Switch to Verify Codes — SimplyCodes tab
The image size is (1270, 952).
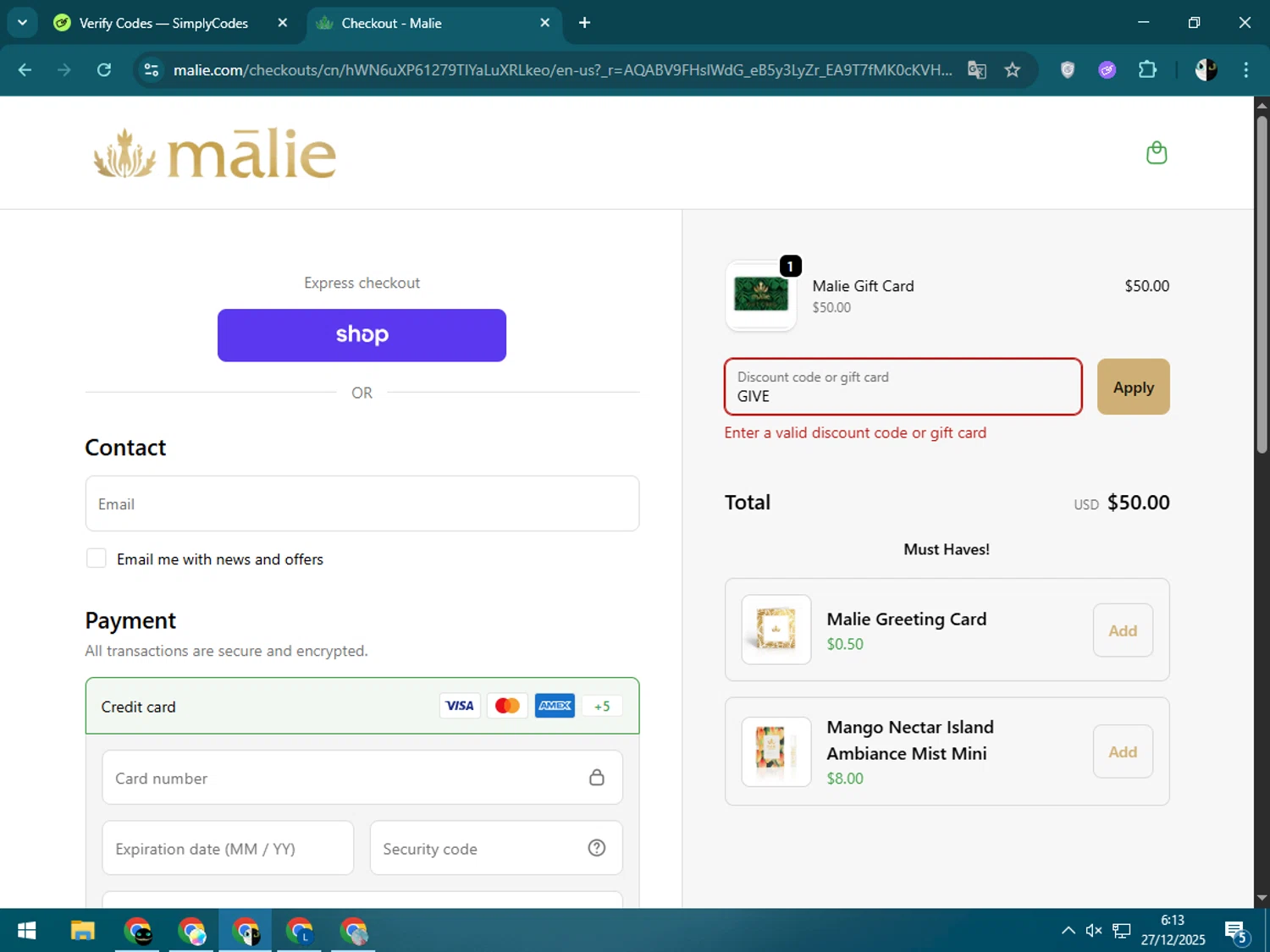(163, 23)
